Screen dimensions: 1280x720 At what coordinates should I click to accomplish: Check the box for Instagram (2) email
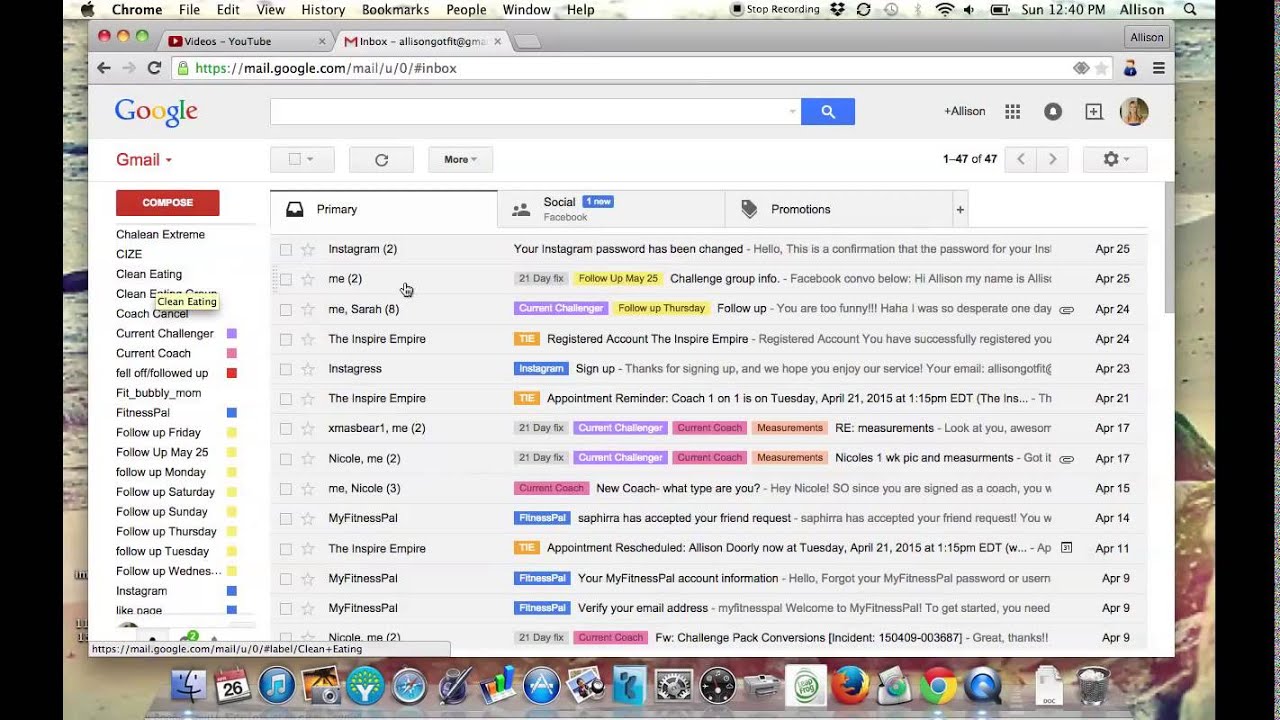tap(286, 249)
